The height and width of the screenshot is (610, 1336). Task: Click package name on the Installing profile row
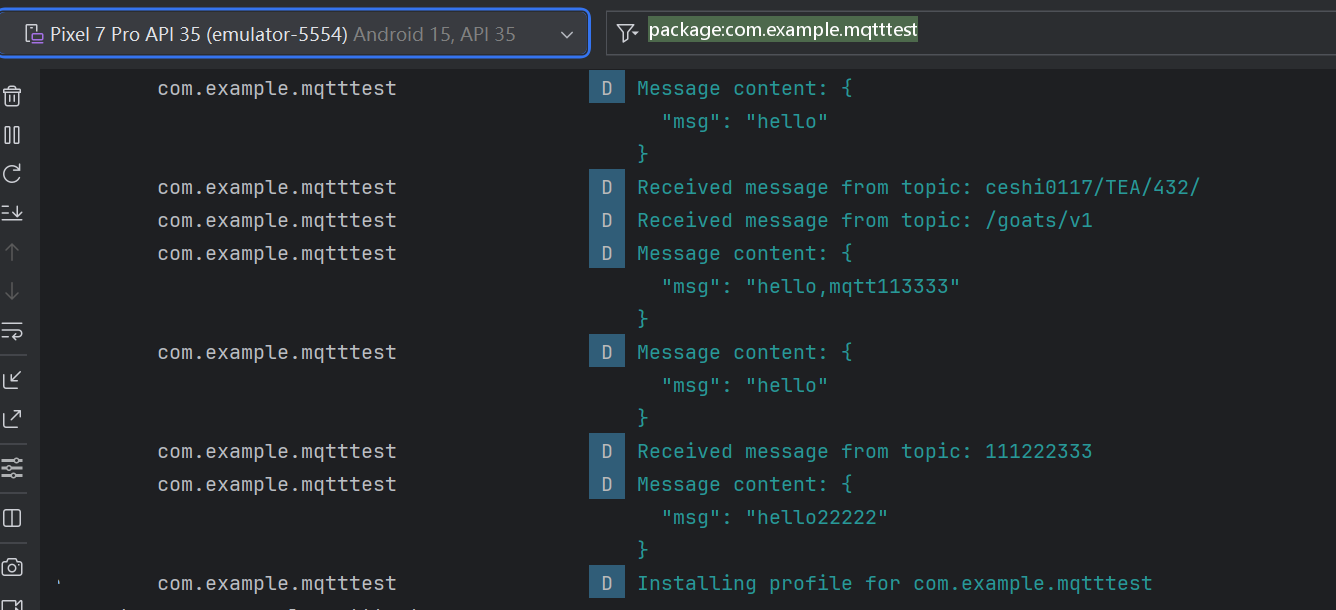point(277,583)
